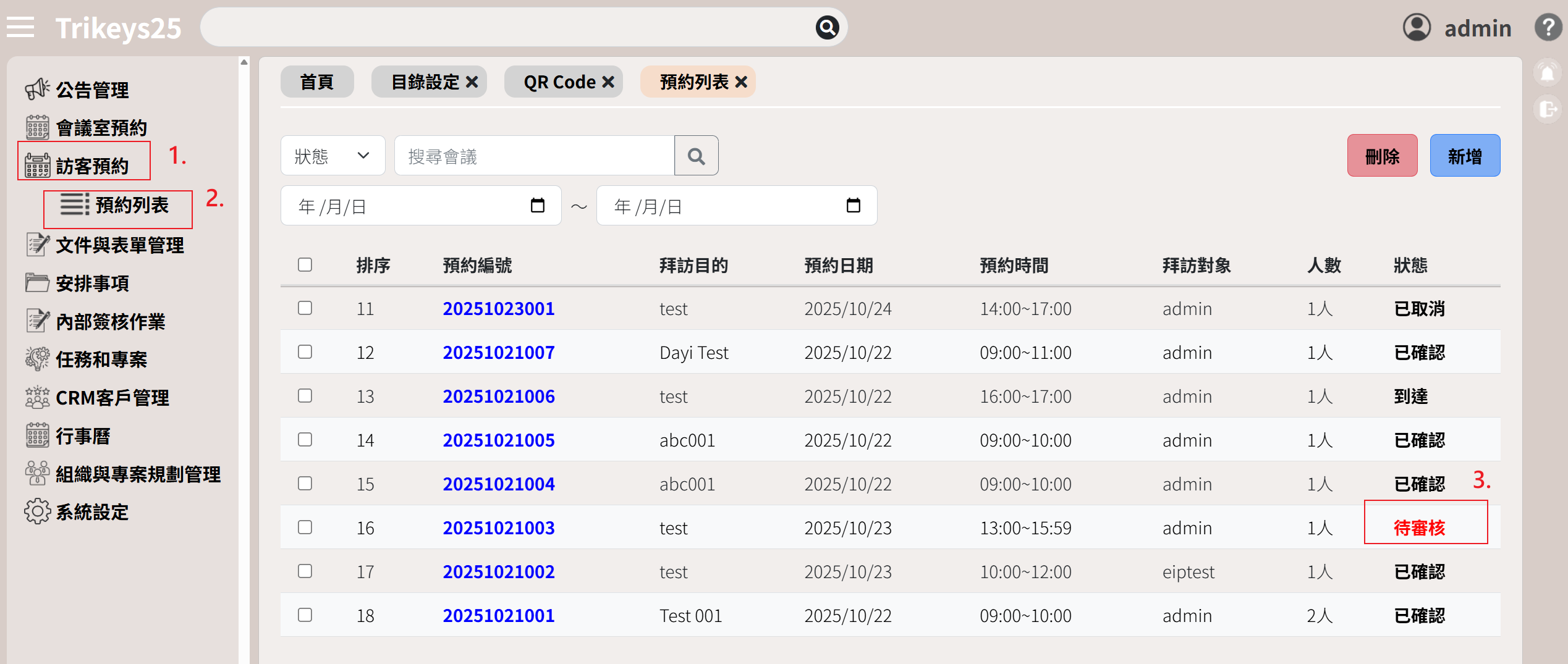Click the admin user avatar icon
The width and height of the screenshot is (1568, 664).
pyautogui.click(x=1417, y=28)
